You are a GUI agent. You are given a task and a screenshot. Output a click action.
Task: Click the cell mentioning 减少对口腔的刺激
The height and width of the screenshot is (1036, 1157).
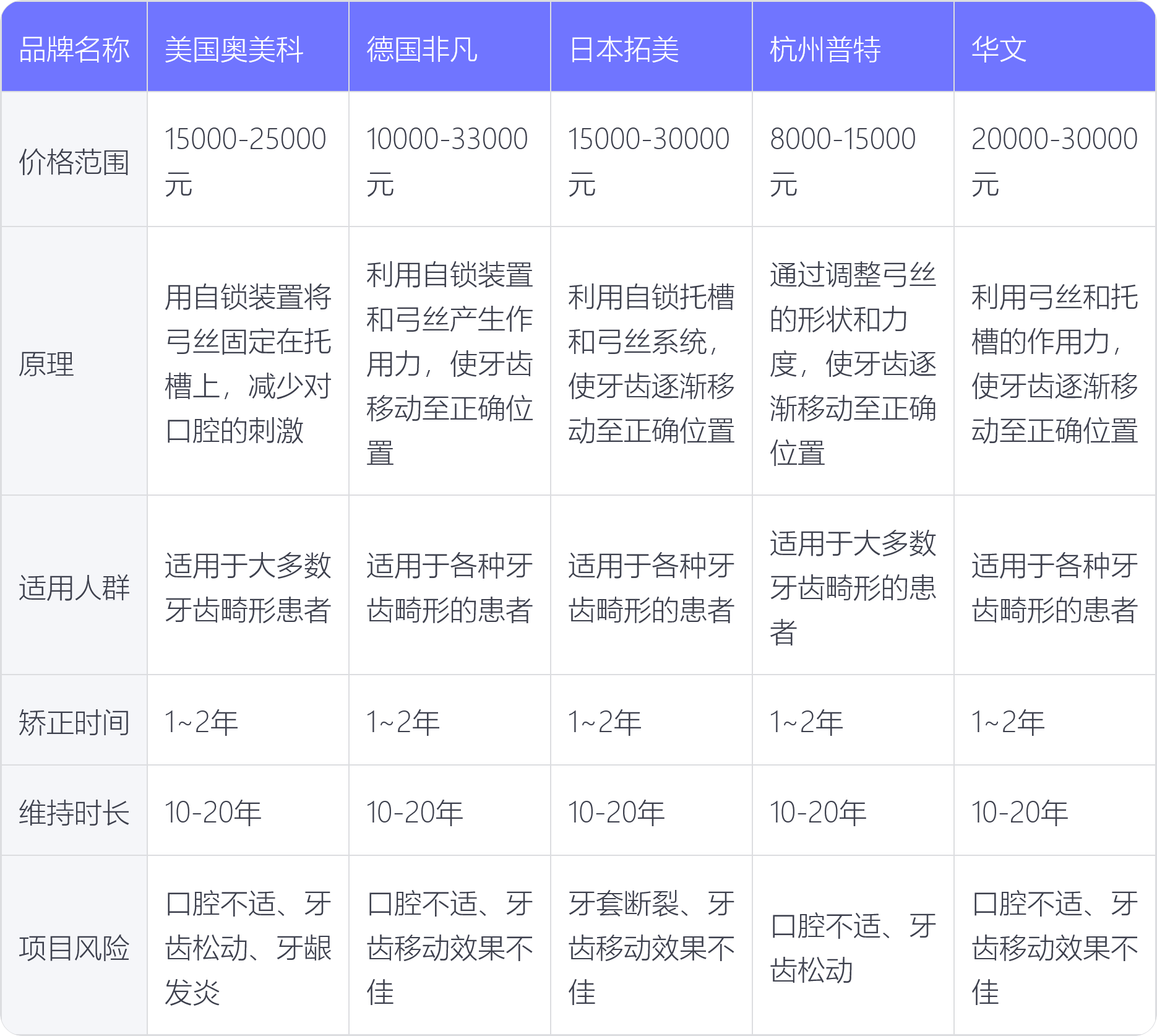coord(248,361)
